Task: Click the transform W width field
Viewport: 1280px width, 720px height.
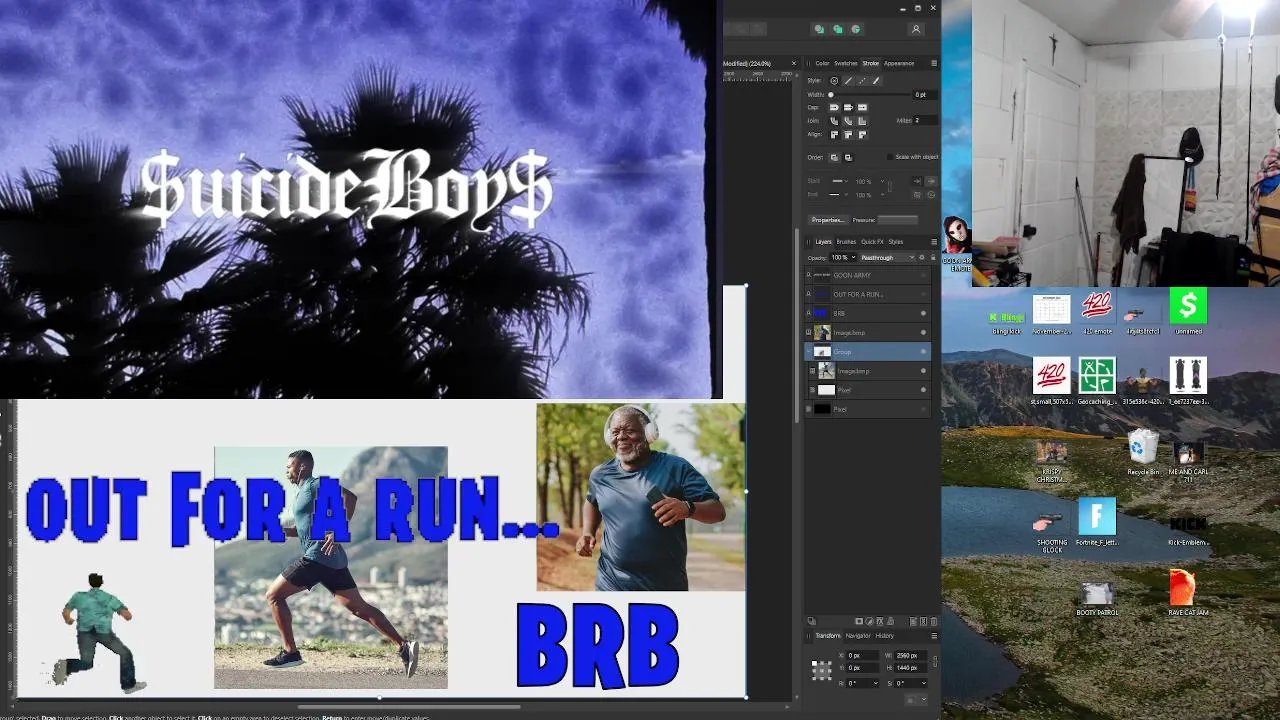Action: click(x=911, y=656)
